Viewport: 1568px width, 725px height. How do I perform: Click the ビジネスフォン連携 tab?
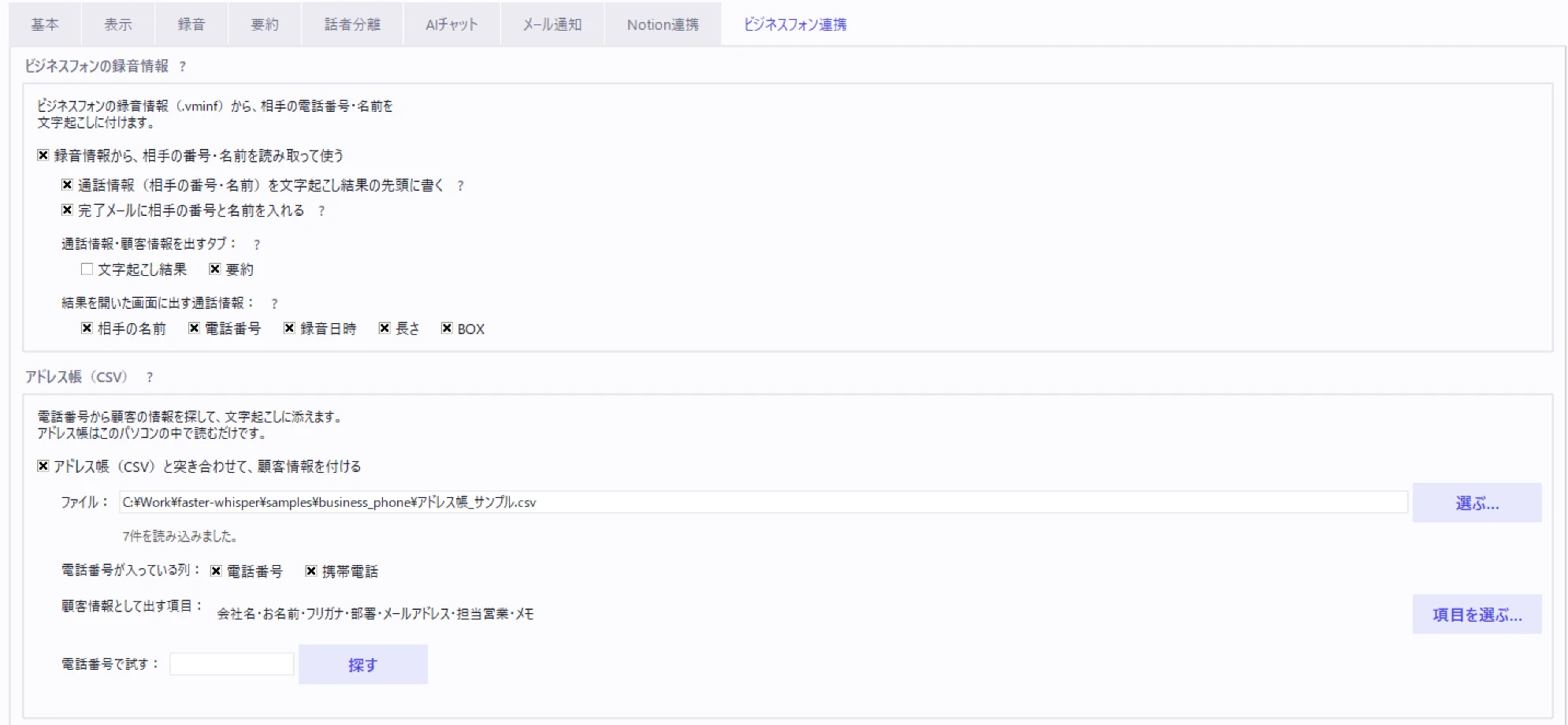795,24
